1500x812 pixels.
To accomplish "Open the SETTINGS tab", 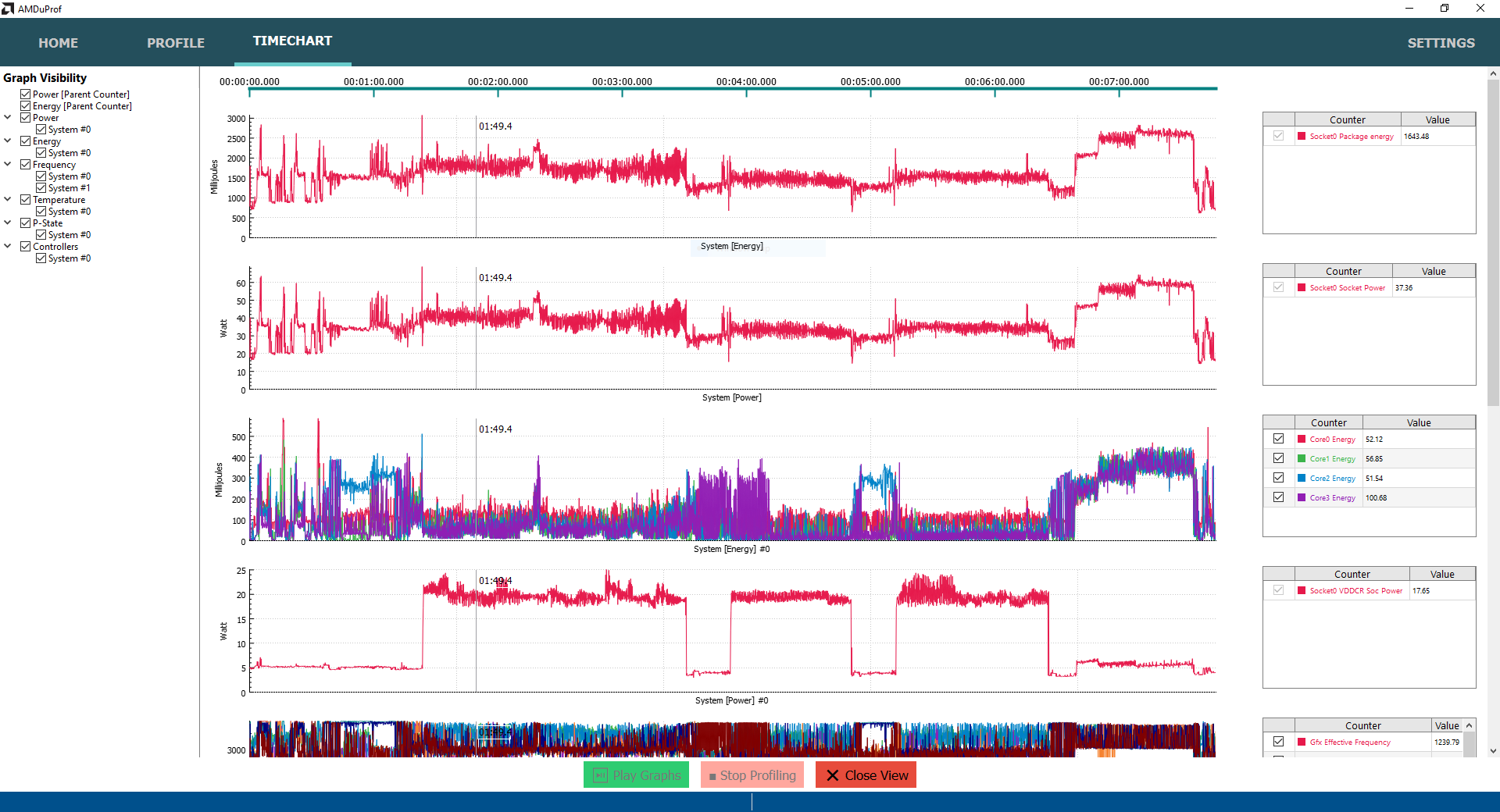I will coord(1441,43).
